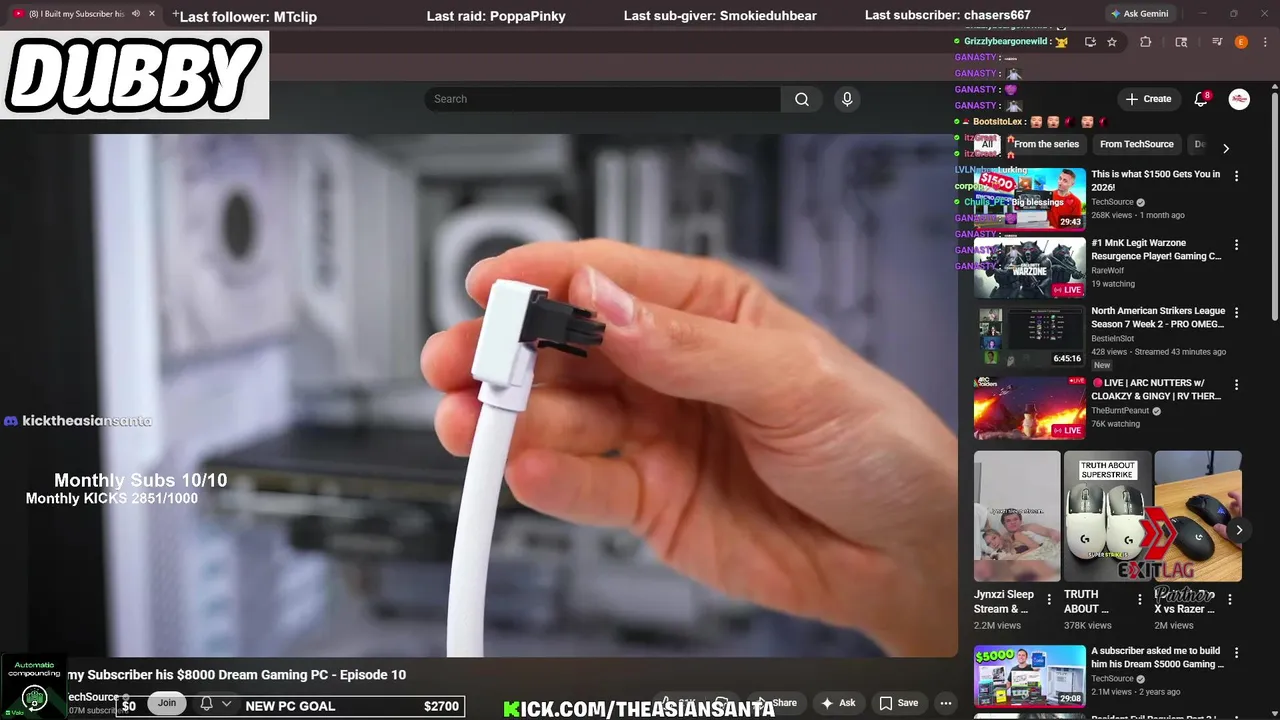This screenshot has width=1280, height=720.
Task: Select the All filter chip
Action: [x=988, y=144]
